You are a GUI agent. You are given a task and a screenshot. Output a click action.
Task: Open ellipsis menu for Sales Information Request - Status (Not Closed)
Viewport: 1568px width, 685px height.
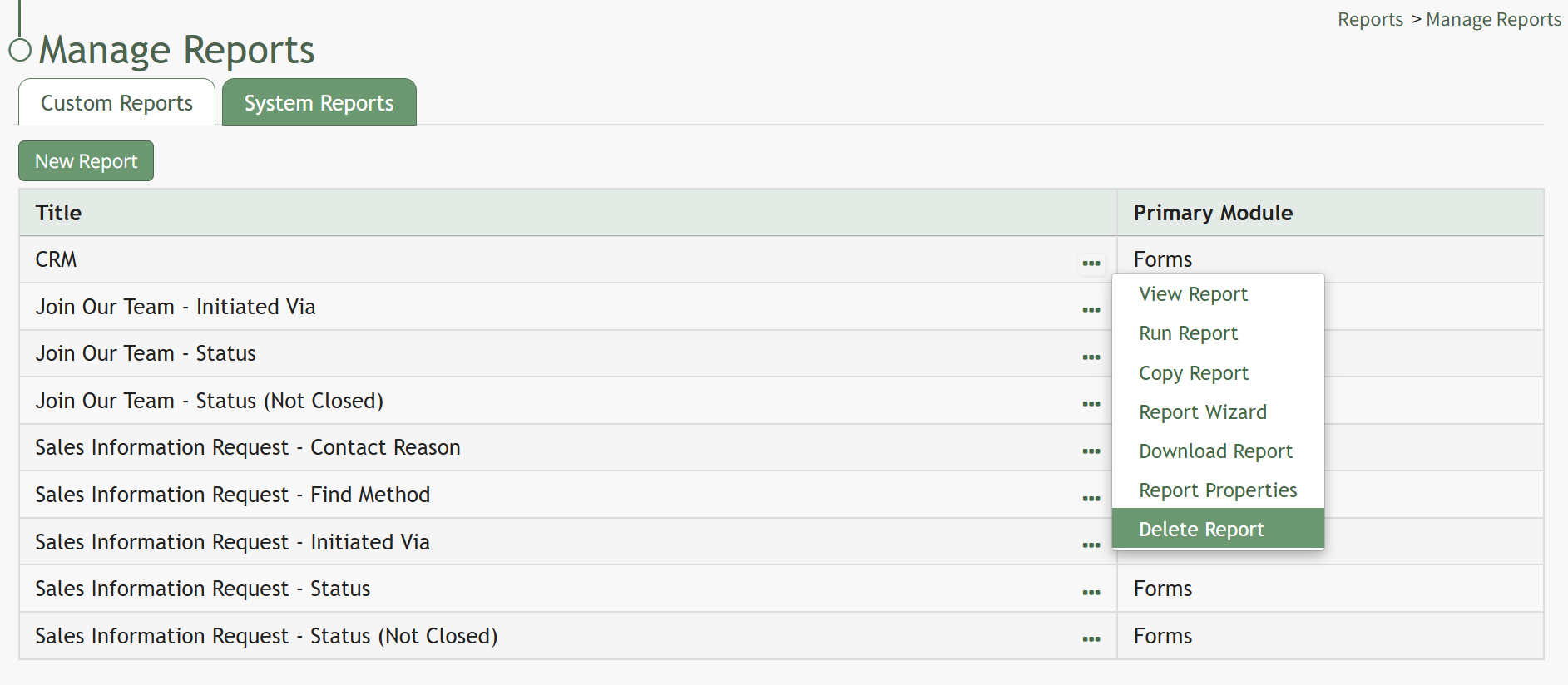click(1091, 639)
